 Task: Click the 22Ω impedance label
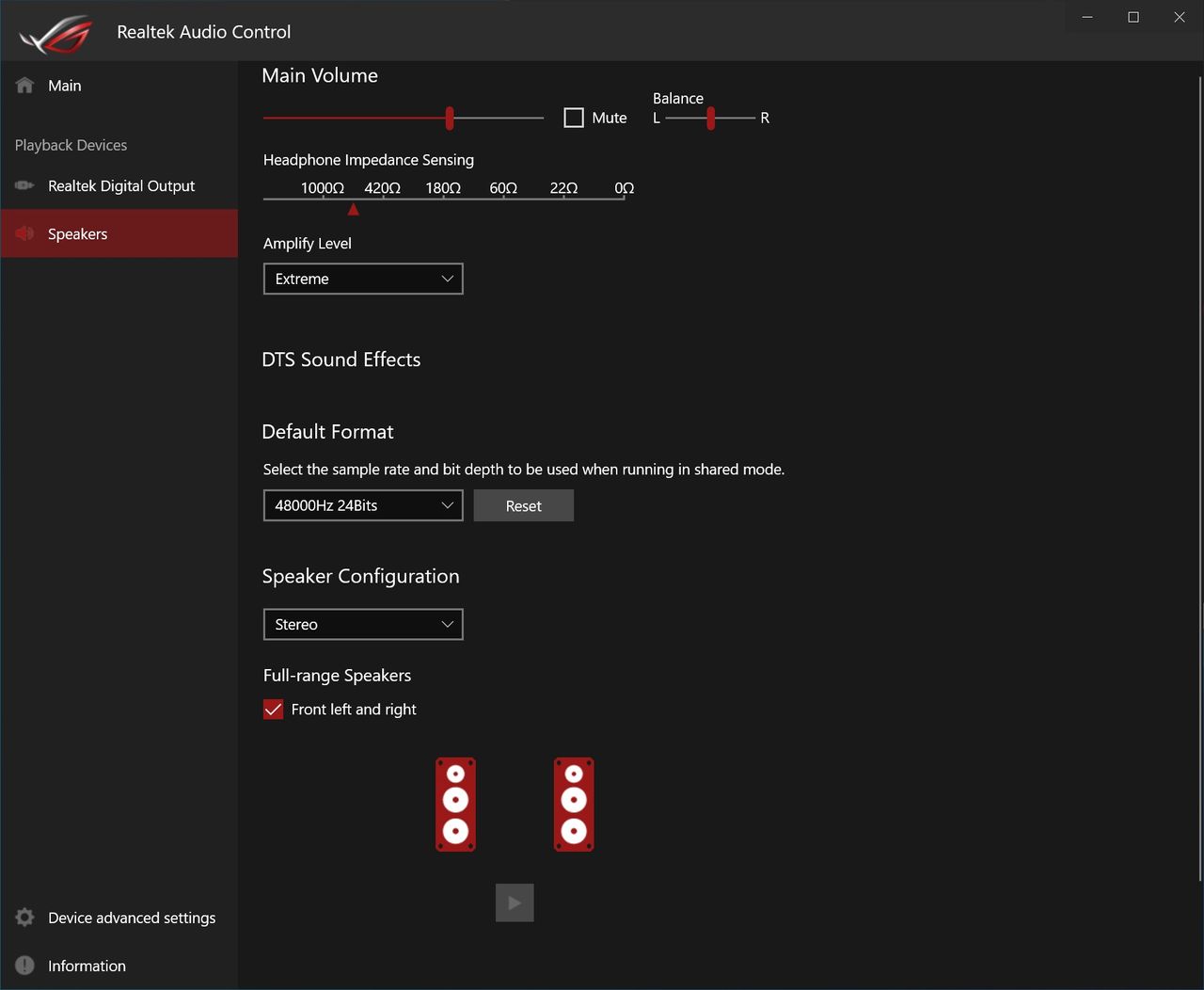pos(564,188)
